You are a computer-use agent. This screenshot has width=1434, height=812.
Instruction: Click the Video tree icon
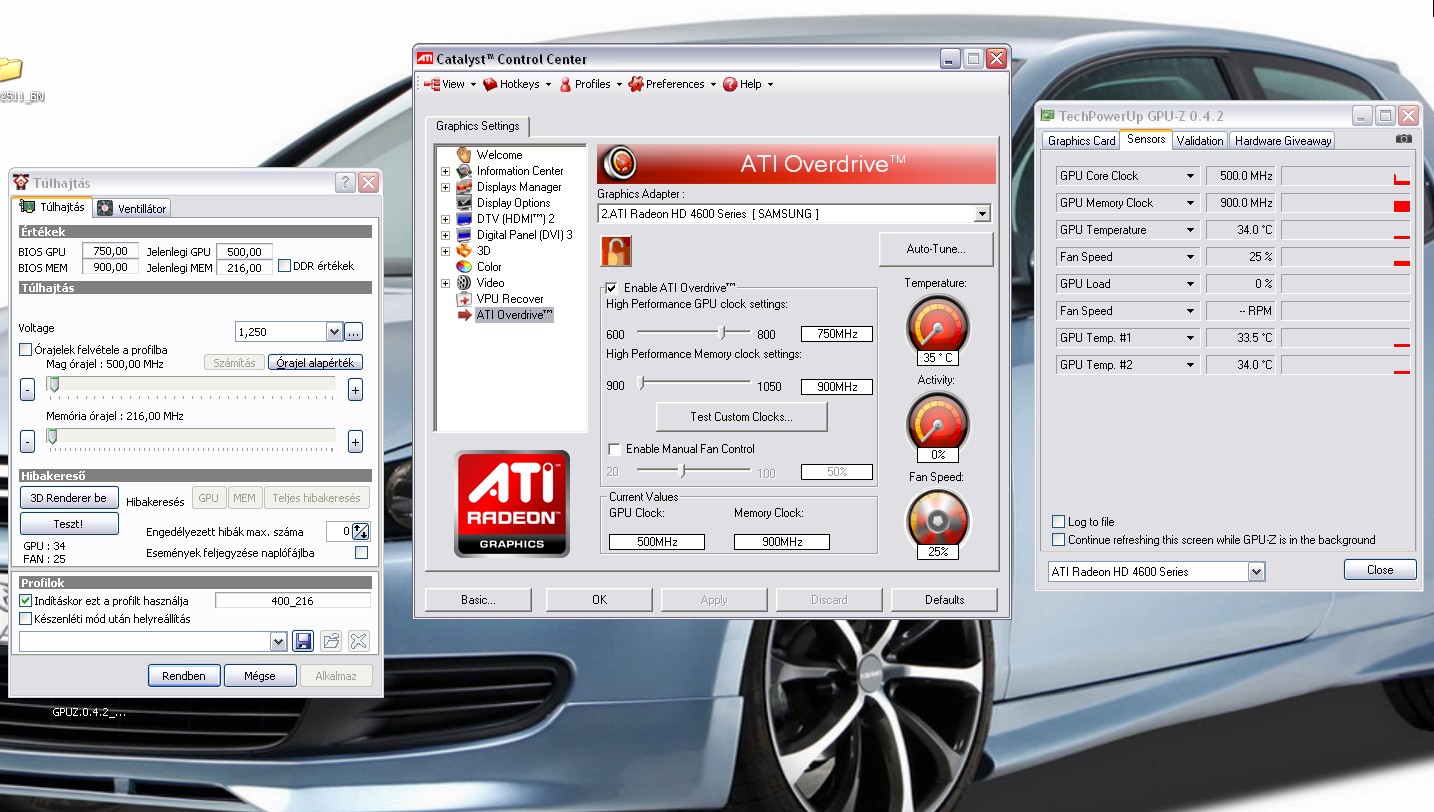(x=464, y=283)
